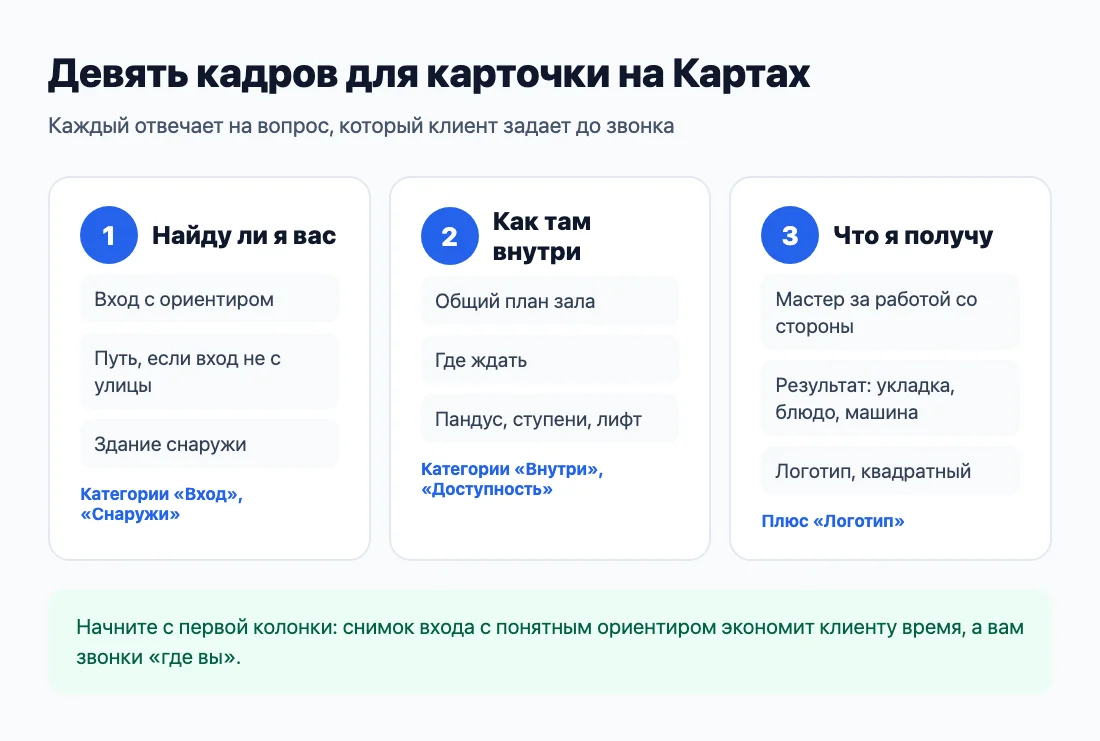Viewport: 1100px width, 741px height.
Task: Select the item «Общий план зала»
Action: point(550,301)
